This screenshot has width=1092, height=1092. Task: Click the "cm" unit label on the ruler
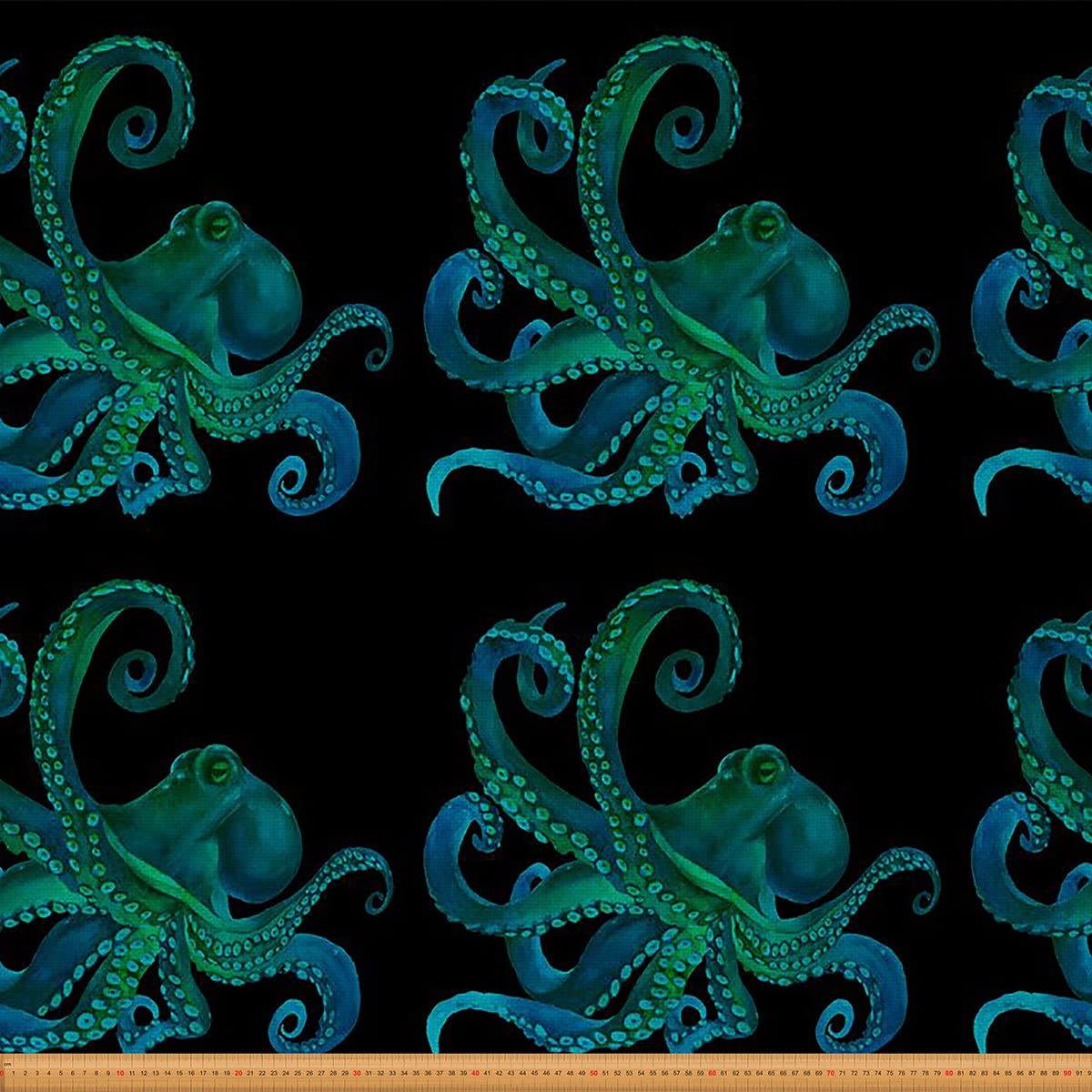(9, 1064)
